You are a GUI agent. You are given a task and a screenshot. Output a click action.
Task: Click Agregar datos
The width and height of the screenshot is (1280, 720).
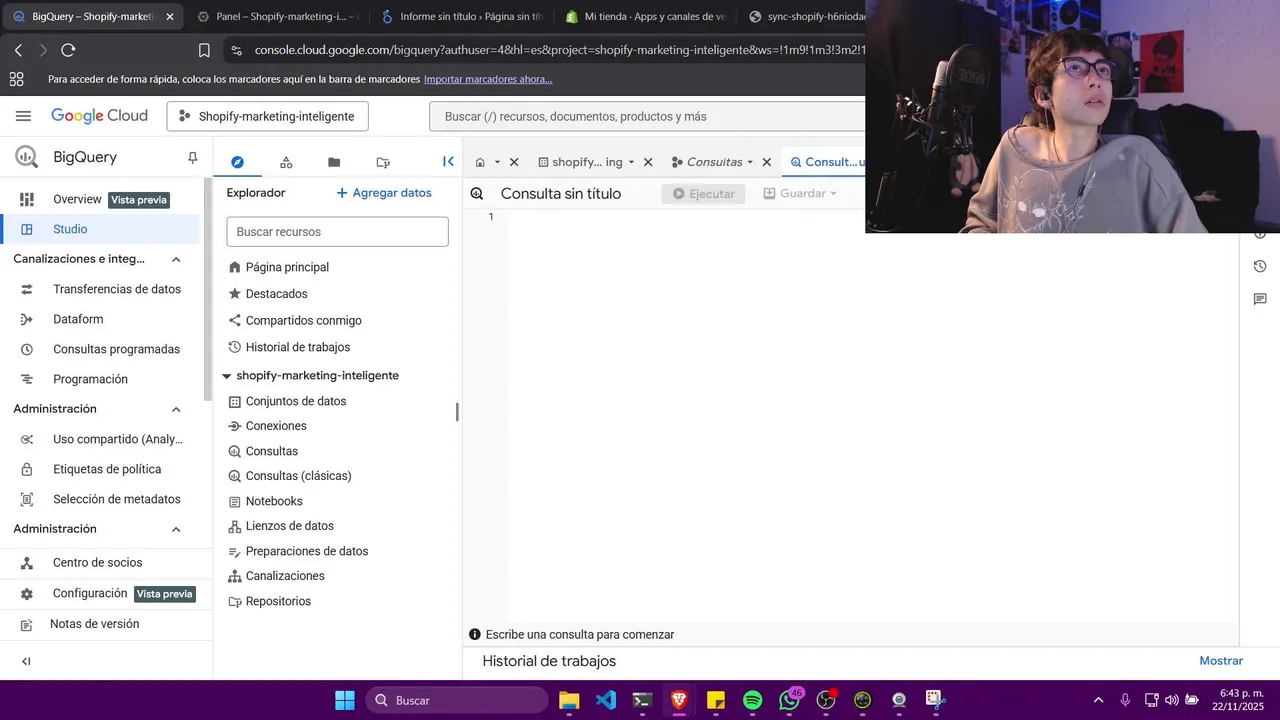(384, 193)
